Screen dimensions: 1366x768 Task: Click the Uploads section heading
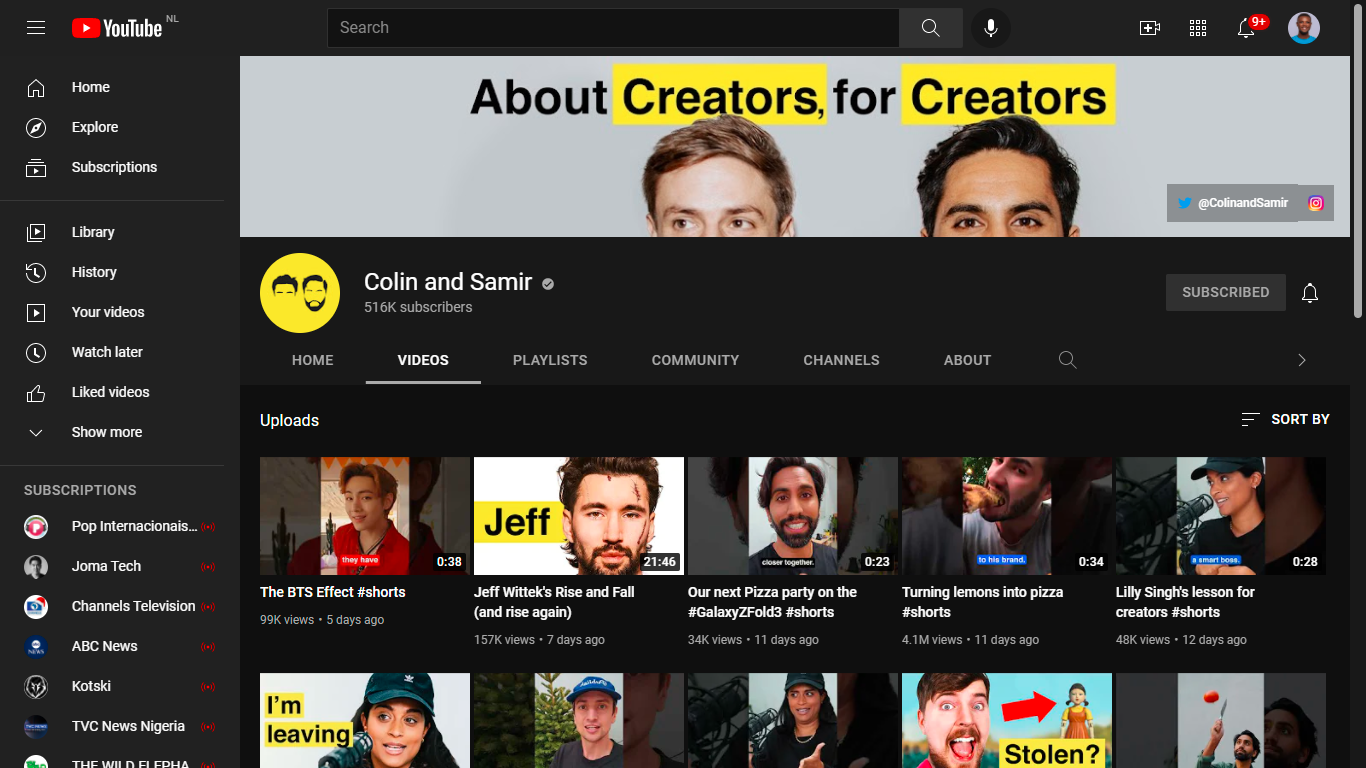290,420
